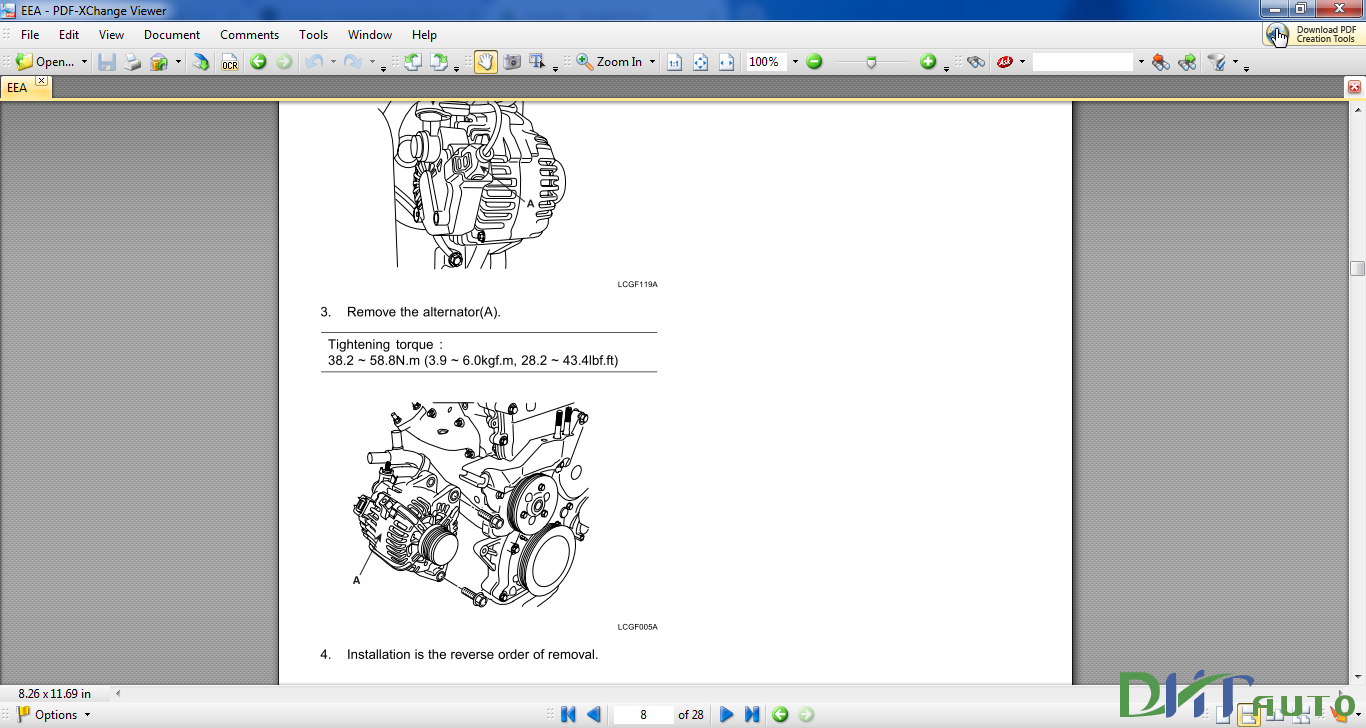Choose Fit Page view mode
The image size is (1366, 728).
pos(700,62)
